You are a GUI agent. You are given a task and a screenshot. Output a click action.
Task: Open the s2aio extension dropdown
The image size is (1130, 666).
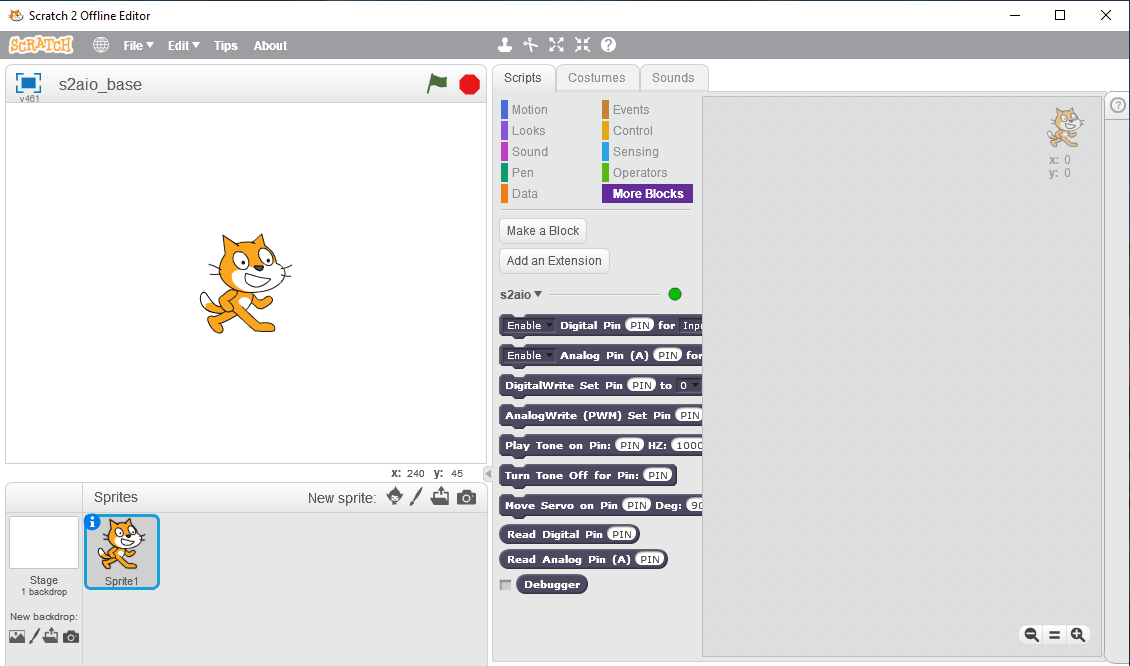click(521, 294)
